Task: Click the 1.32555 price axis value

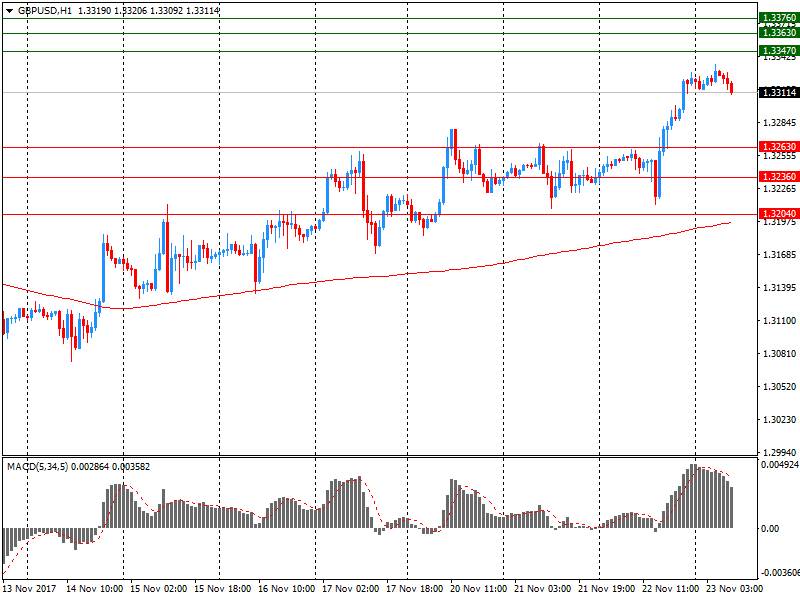Action: click(x=779, y=156)
